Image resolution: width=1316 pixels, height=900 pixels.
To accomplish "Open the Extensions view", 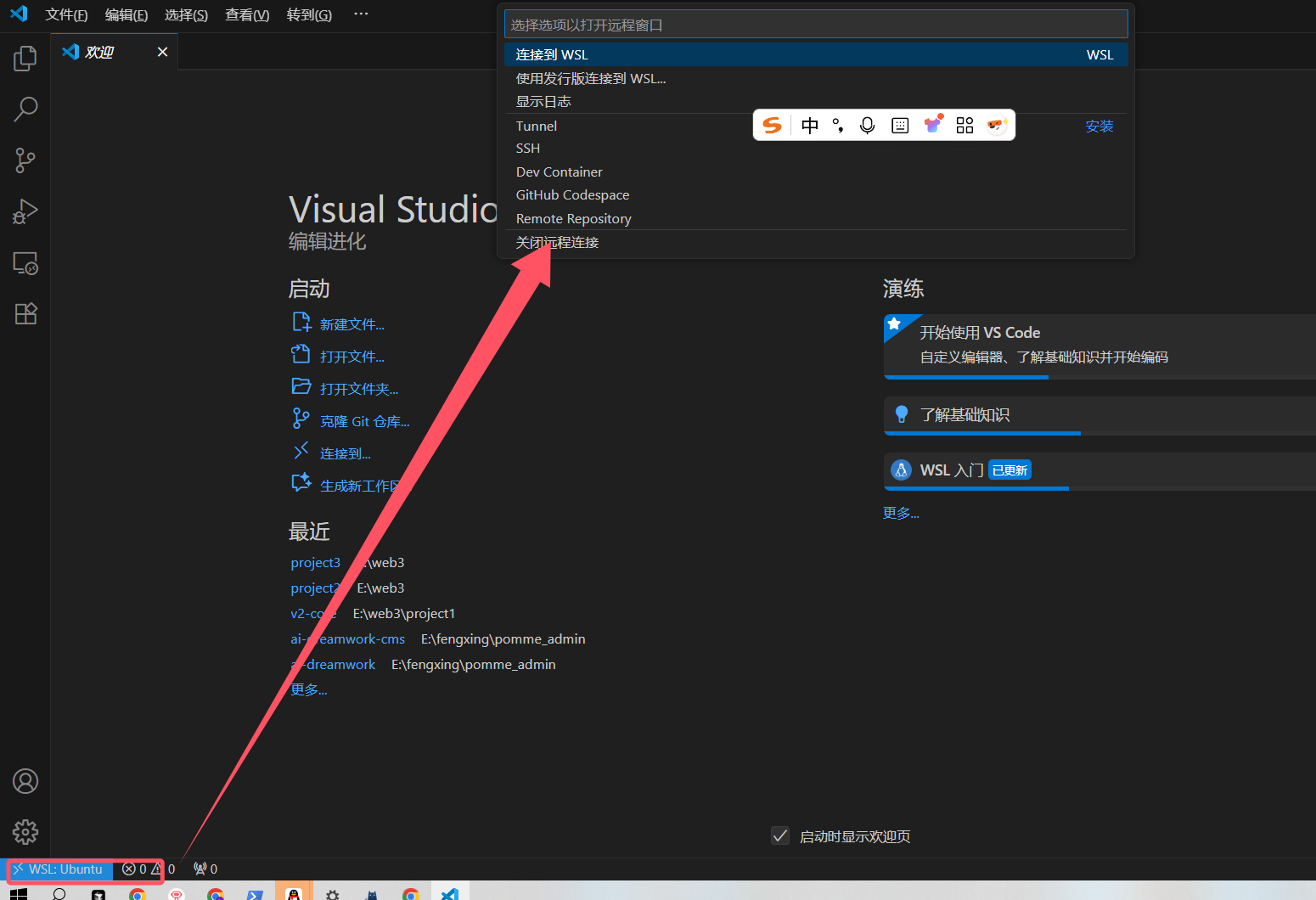I will coord(25,314).
